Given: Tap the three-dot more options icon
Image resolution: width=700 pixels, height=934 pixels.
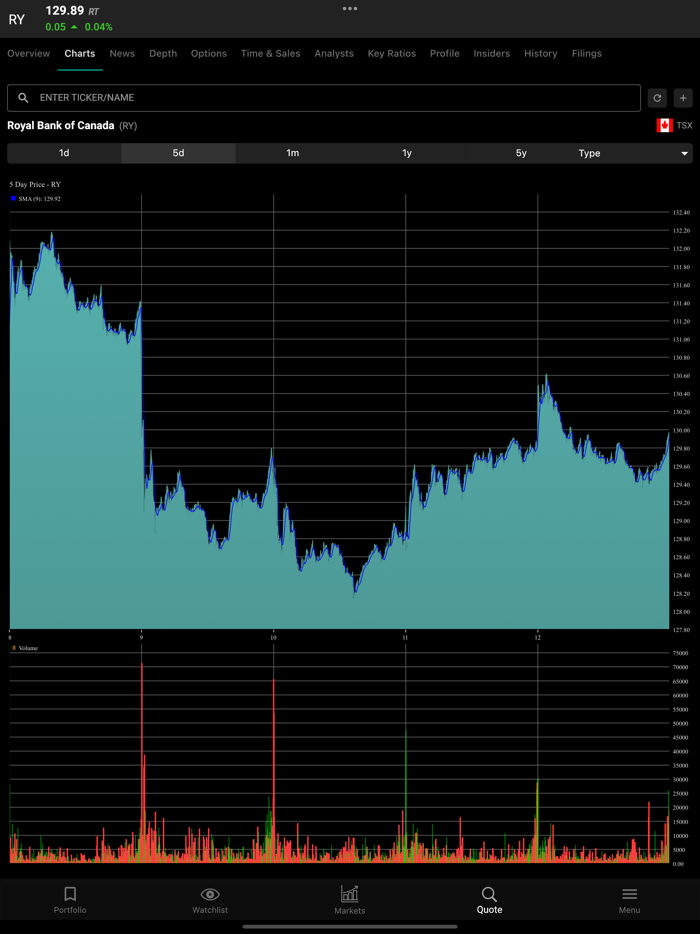Looking at the screenshot, I should point(350,8).
